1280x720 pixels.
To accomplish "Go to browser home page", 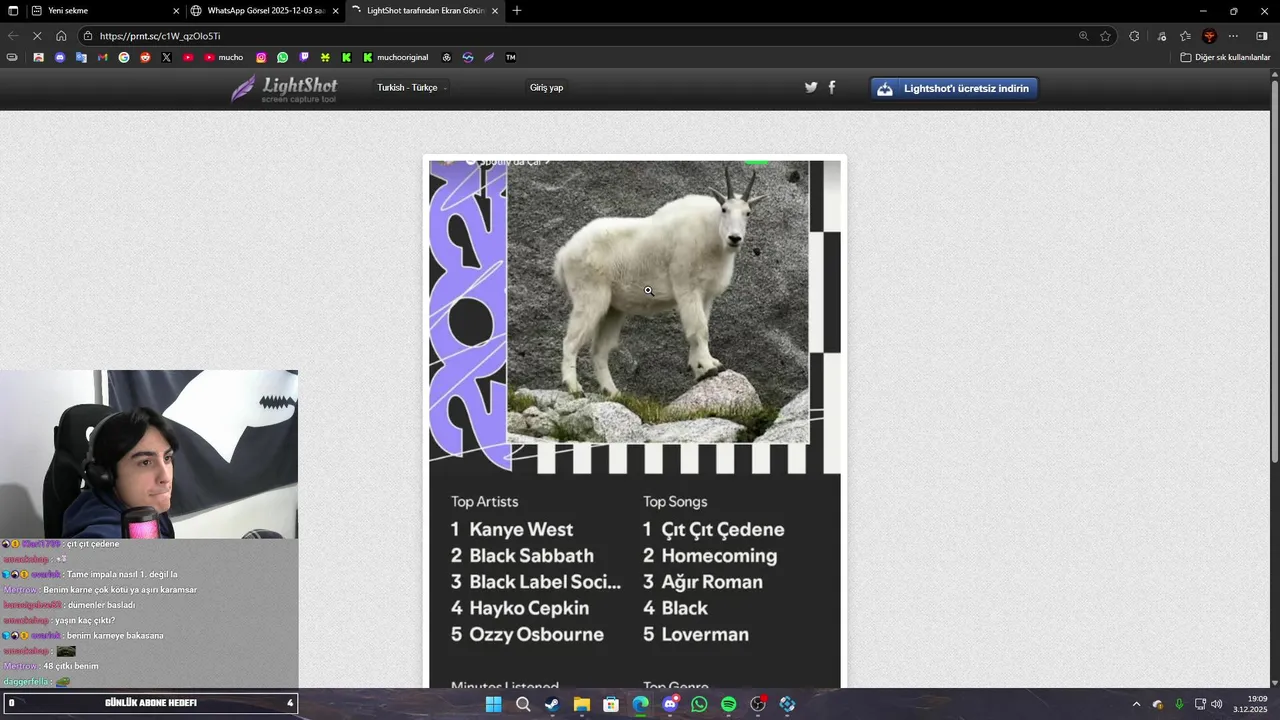I will click(x=61, y=36).
